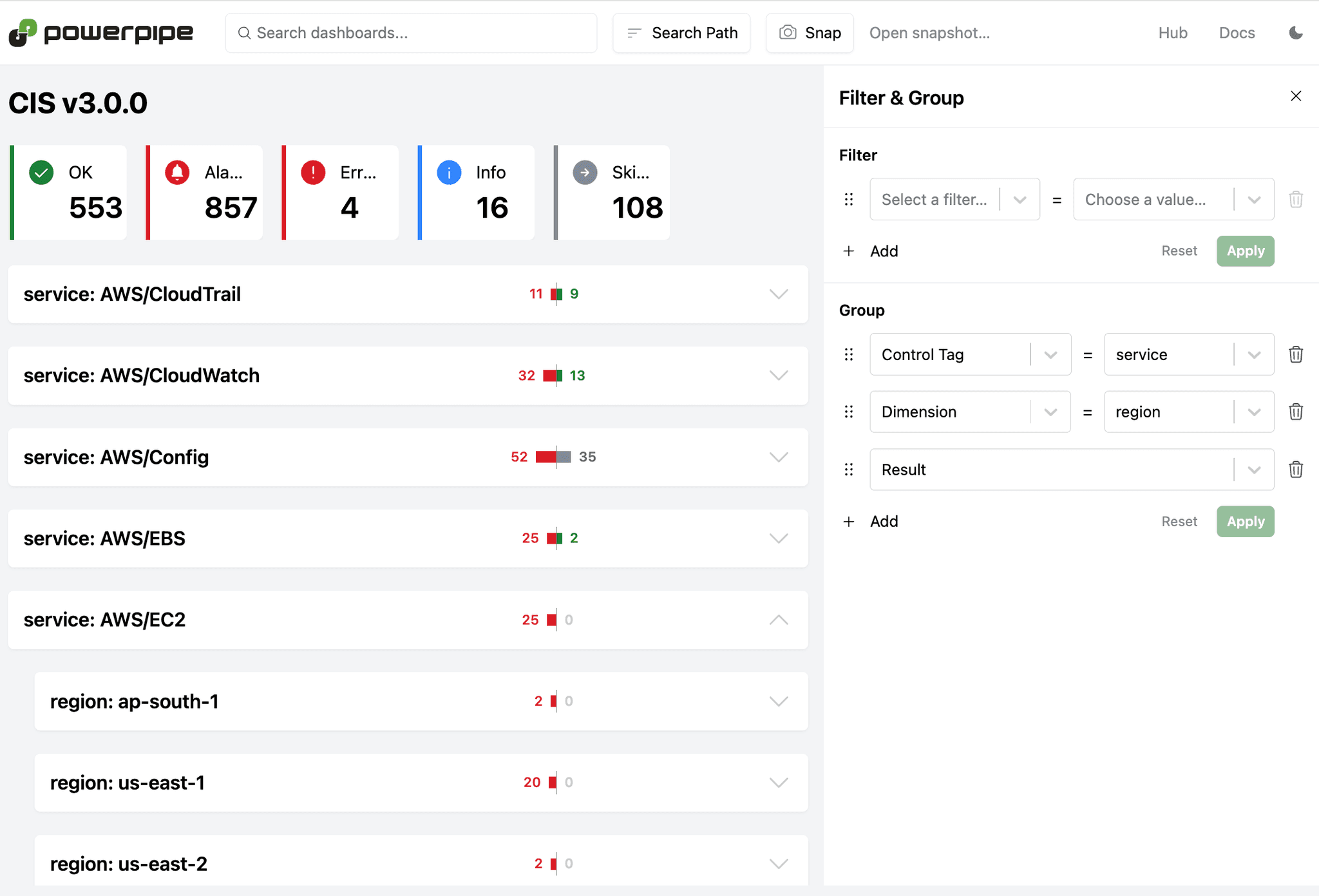1319x896 pixels.
Task: Click the 'service: AWS/EBS' label
Action: (x=104, y=539)
